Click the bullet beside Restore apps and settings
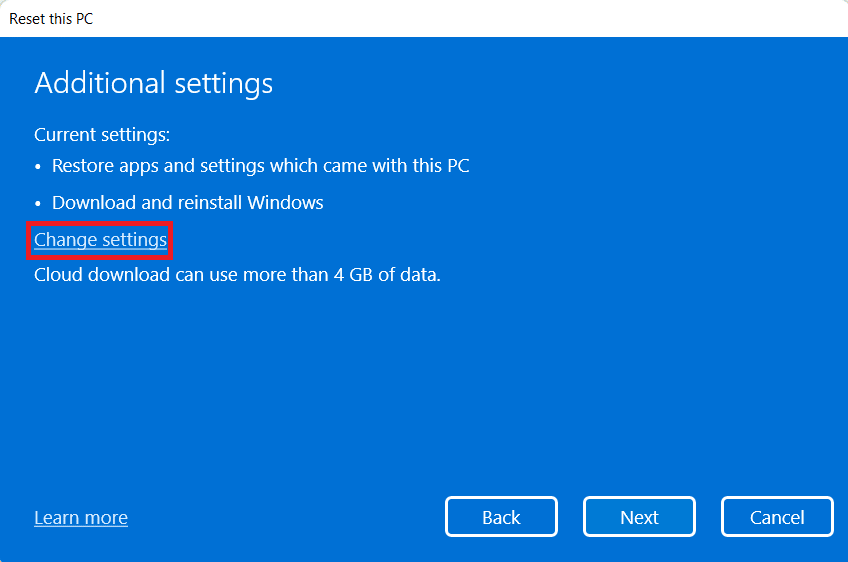848x562 pixels. click(38, 167)
